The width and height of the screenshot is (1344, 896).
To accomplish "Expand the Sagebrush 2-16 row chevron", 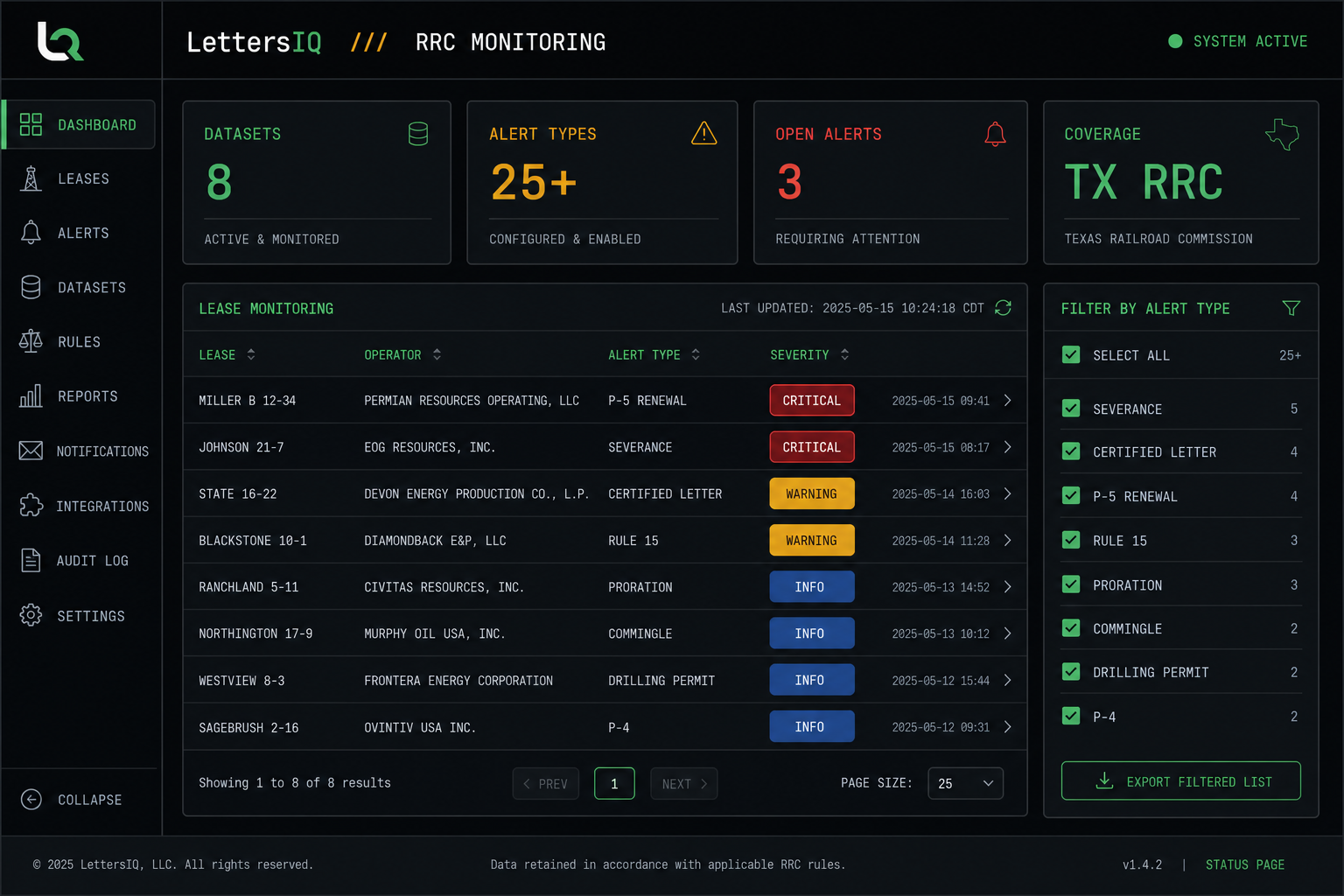I will [x=1007, y=726].
